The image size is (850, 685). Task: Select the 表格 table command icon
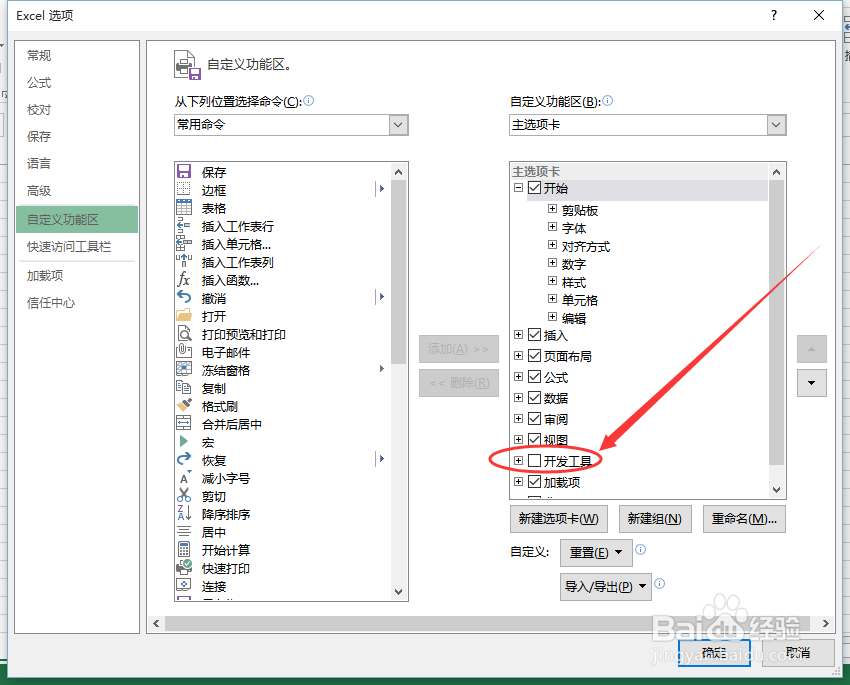click(x=184, y=208)
